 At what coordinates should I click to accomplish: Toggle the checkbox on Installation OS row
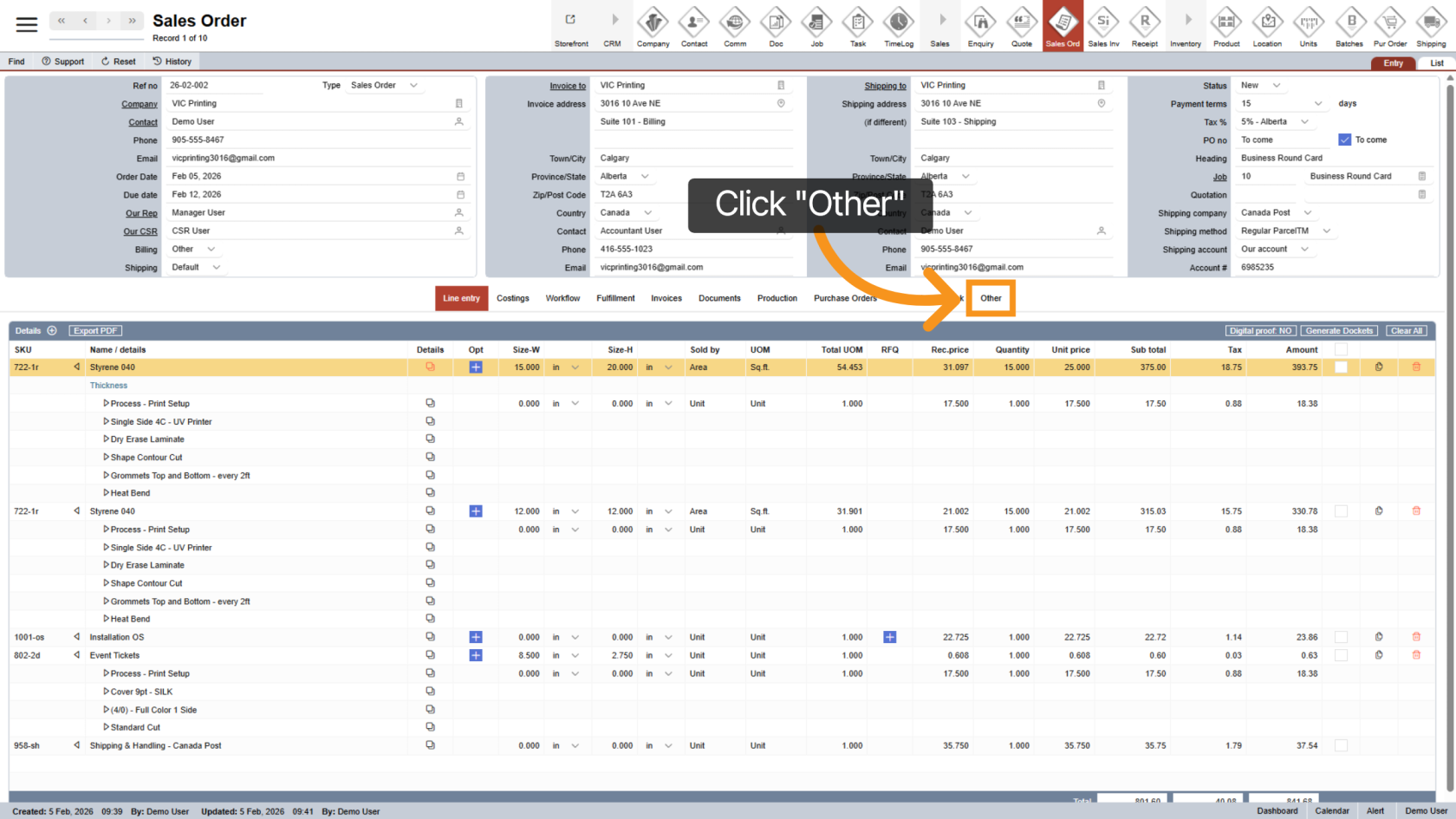pyautogui.click(x=1341, y=637)
